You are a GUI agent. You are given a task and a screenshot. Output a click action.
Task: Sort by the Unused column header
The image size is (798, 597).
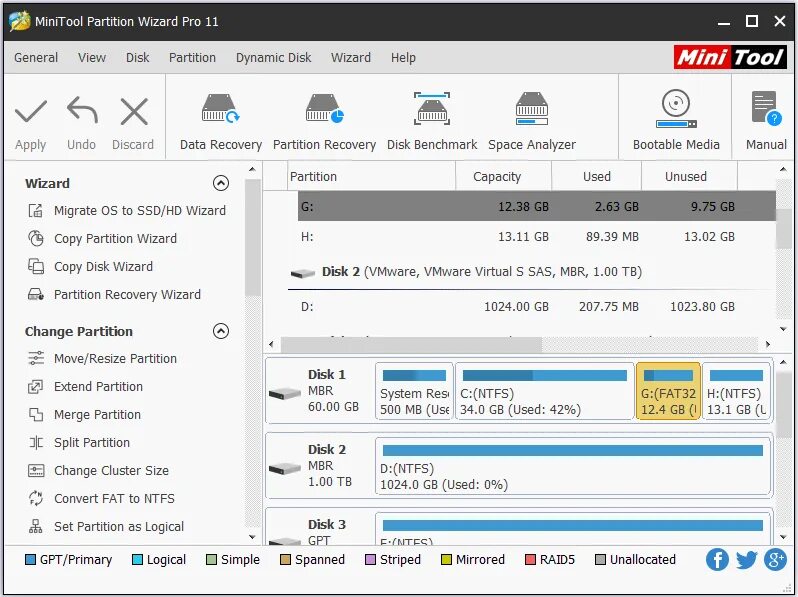pyautogui.click(x=689, y=176)
